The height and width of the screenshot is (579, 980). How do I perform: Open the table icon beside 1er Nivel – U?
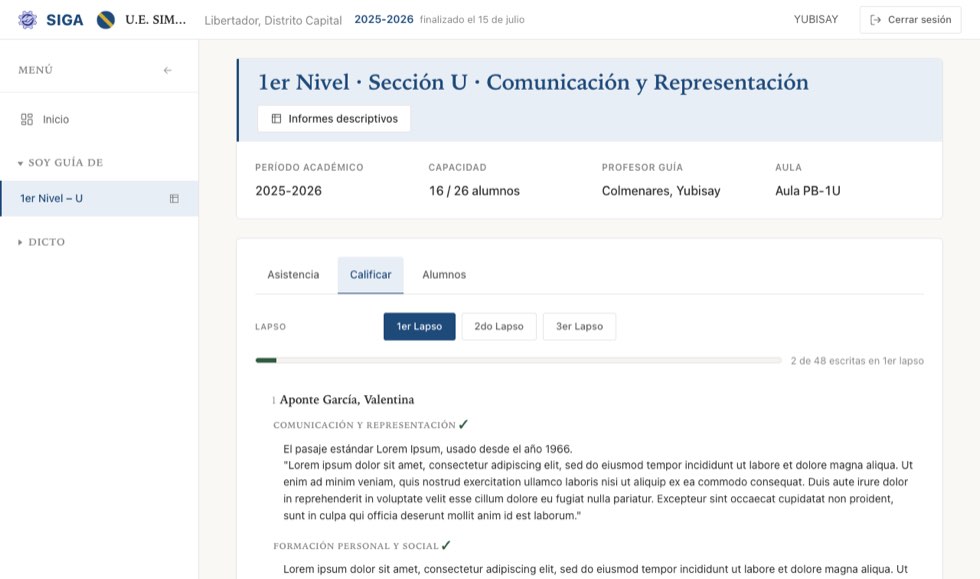pyautogui.click(x=174, y=199)
